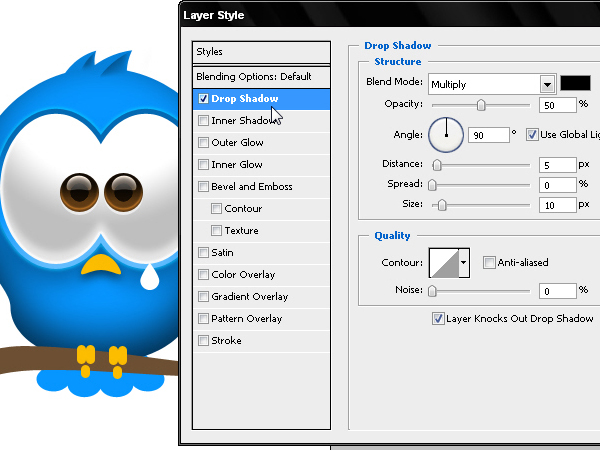Open the Styles section
600x450 pixels.
coord(261,52)
